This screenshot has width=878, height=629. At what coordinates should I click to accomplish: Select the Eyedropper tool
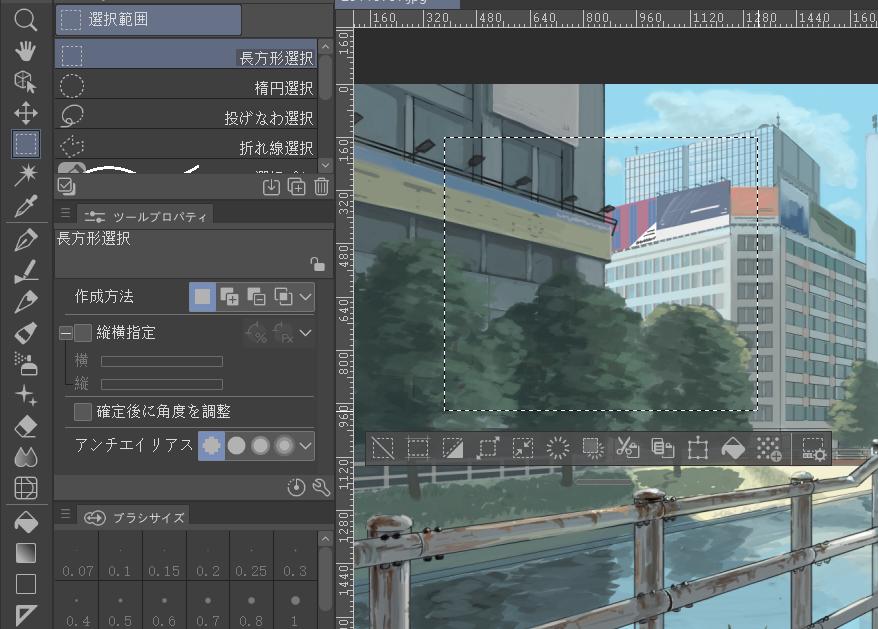pos(26,206)
